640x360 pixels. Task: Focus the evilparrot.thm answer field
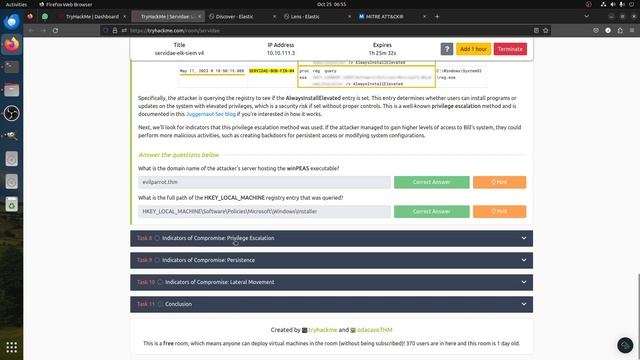coord(264,182)
